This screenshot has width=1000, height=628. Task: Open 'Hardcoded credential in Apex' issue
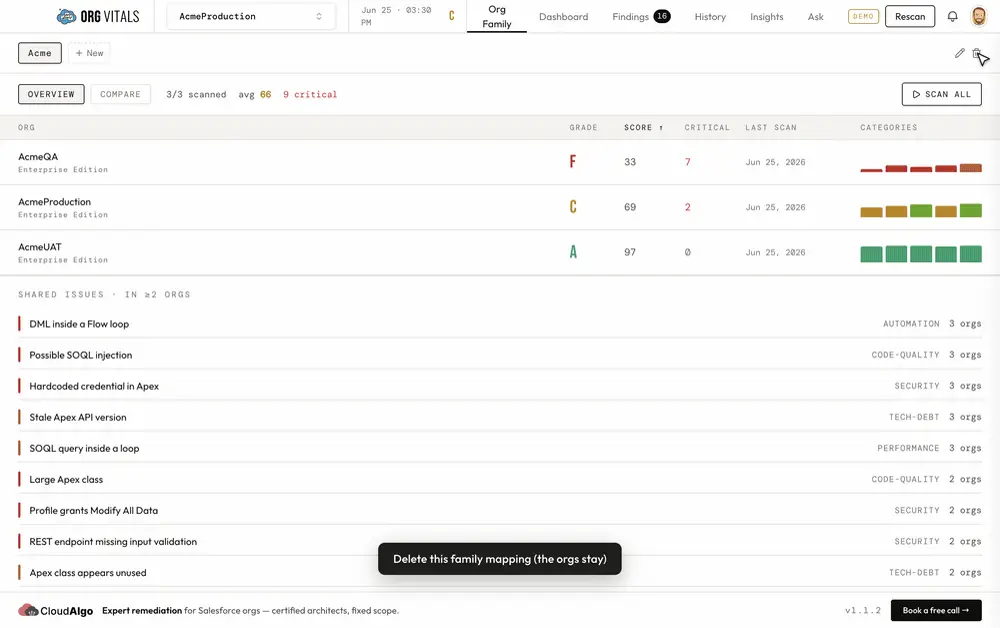500,386
